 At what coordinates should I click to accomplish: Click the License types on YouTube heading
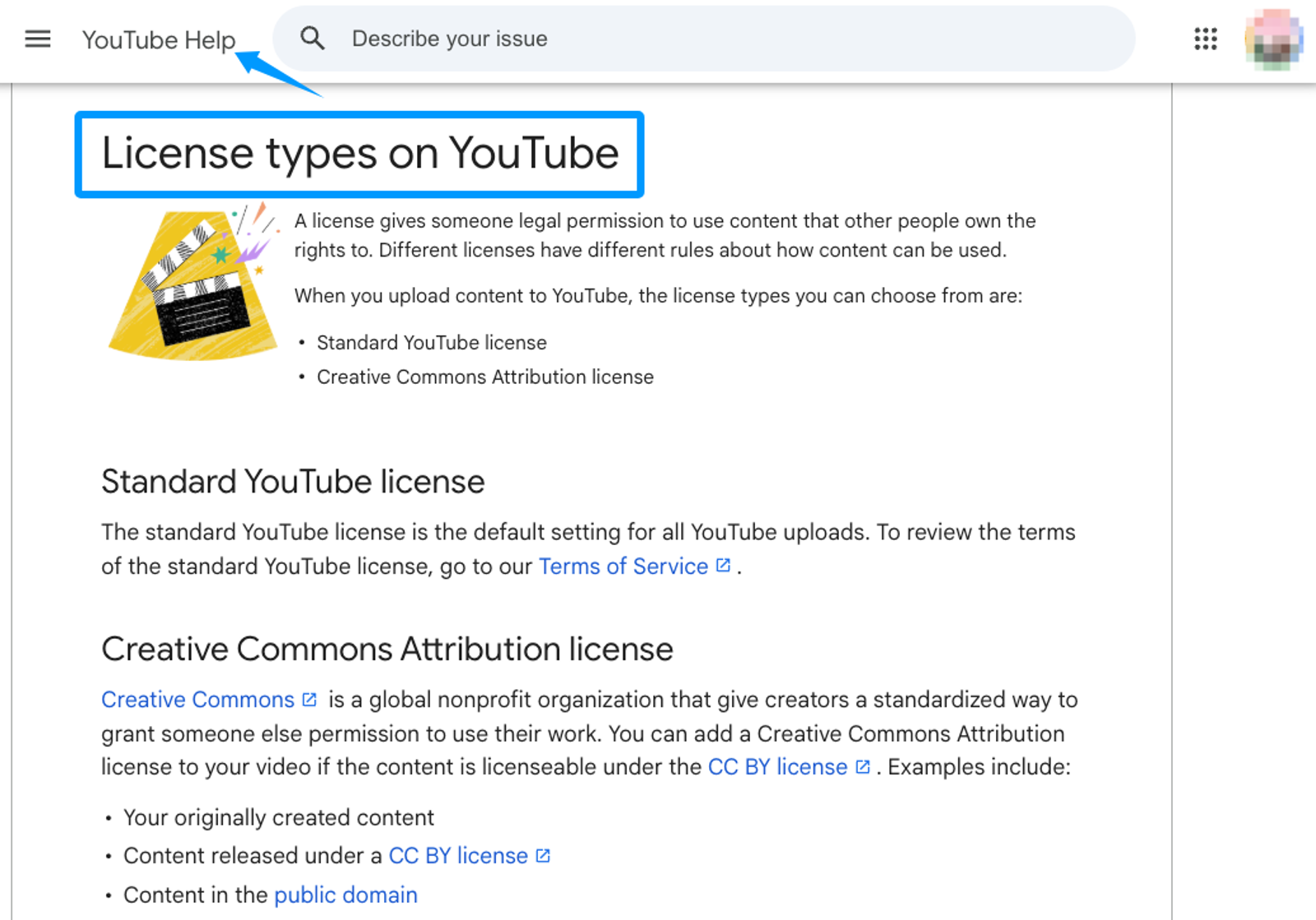359,154
